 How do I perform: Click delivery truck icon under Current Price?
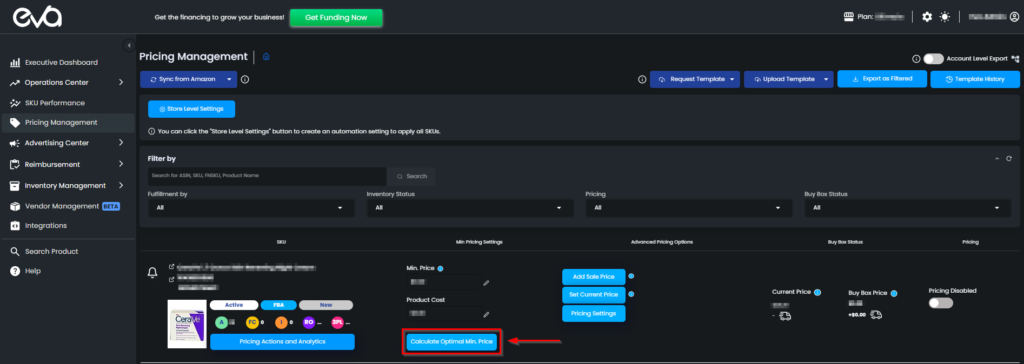point(786,316)
